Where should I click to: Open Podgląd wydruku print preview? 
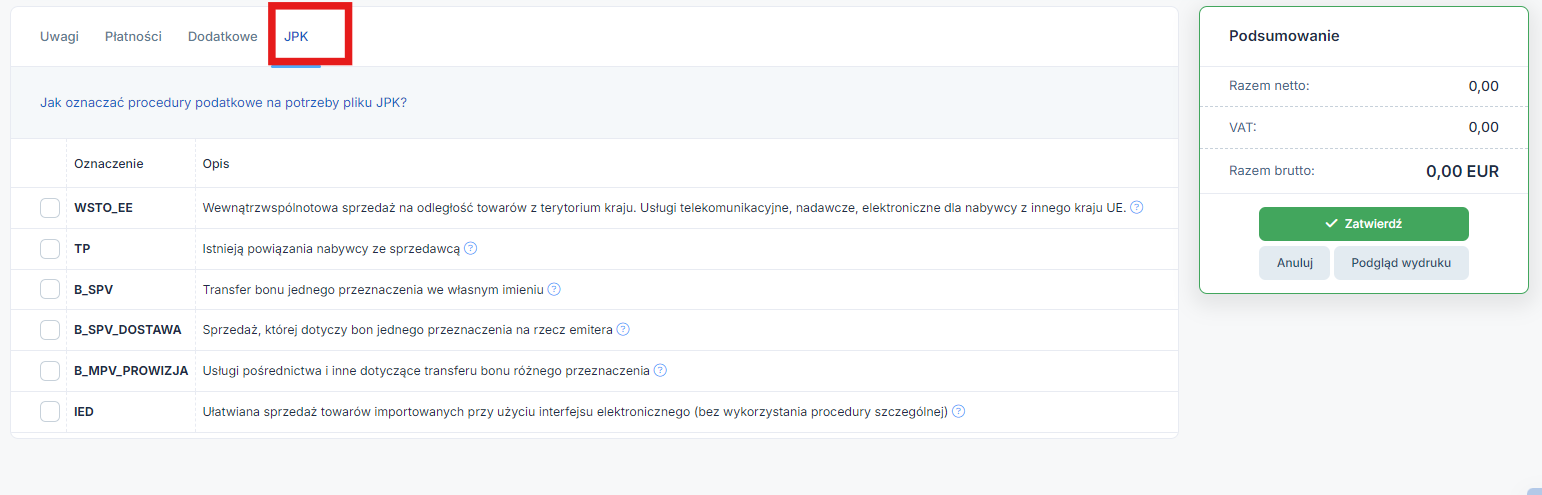click(1400, 263)
